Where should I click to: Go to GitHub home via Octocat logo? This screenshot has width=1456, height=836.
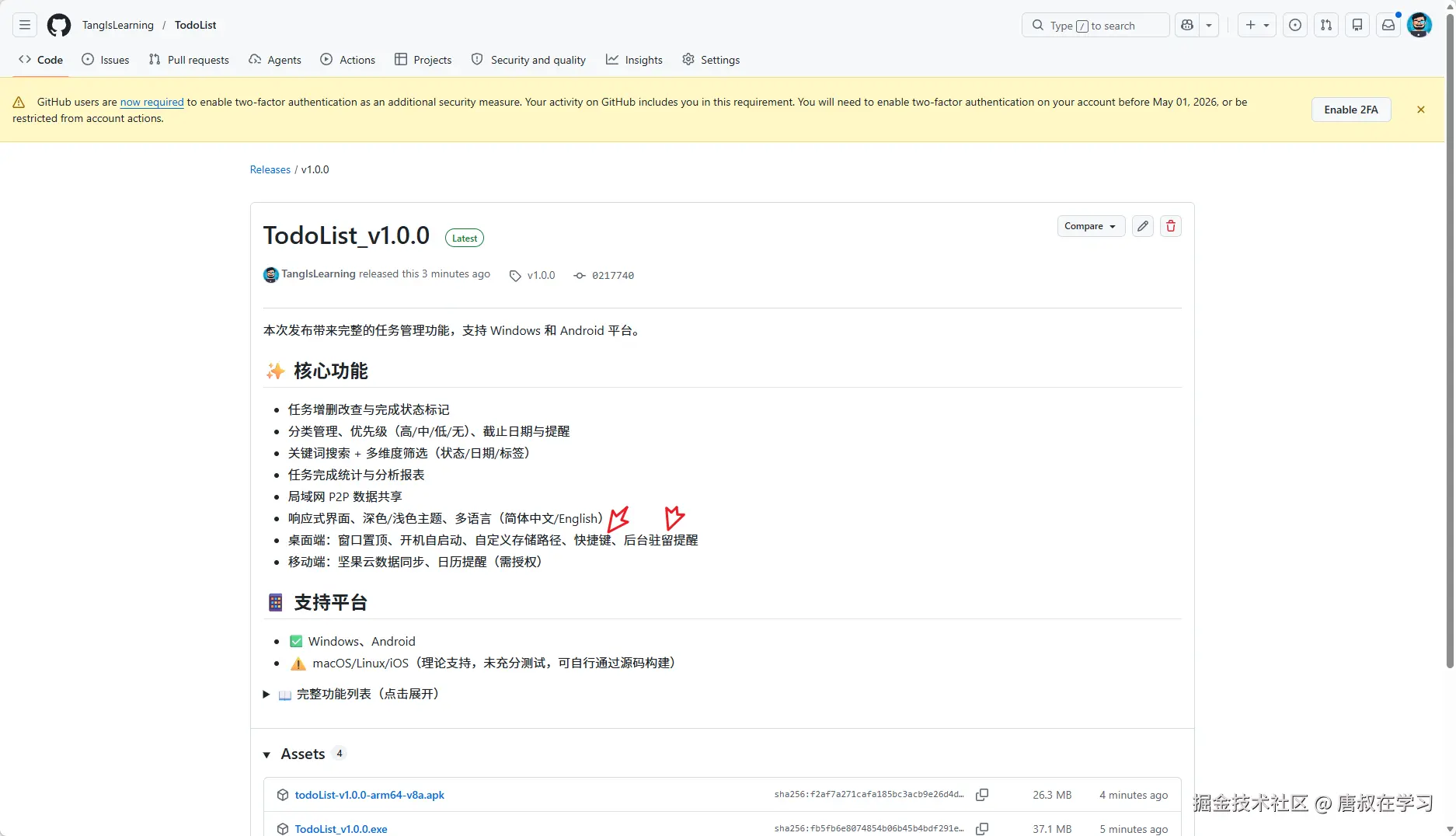point(59,25)
